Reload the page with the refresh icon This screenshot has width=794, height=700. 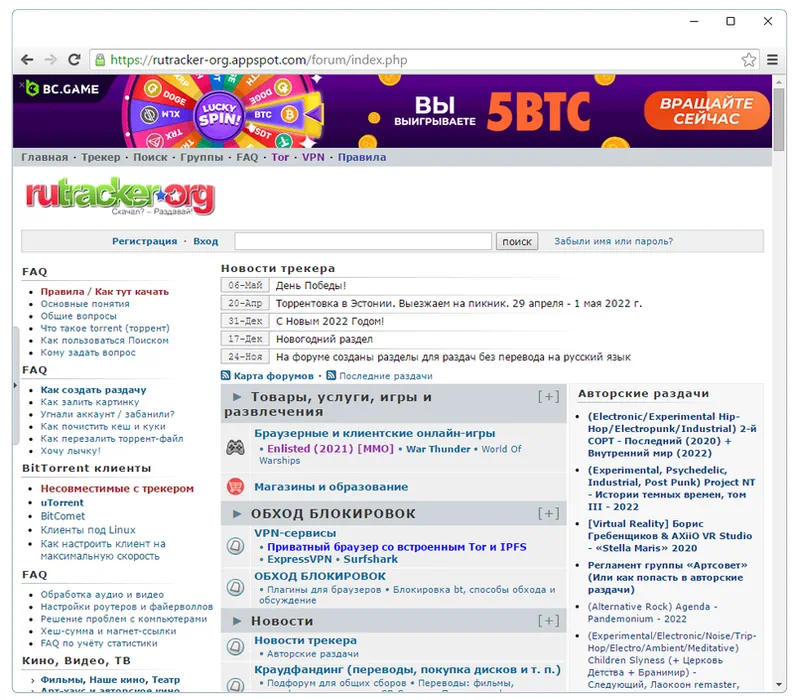74,60
